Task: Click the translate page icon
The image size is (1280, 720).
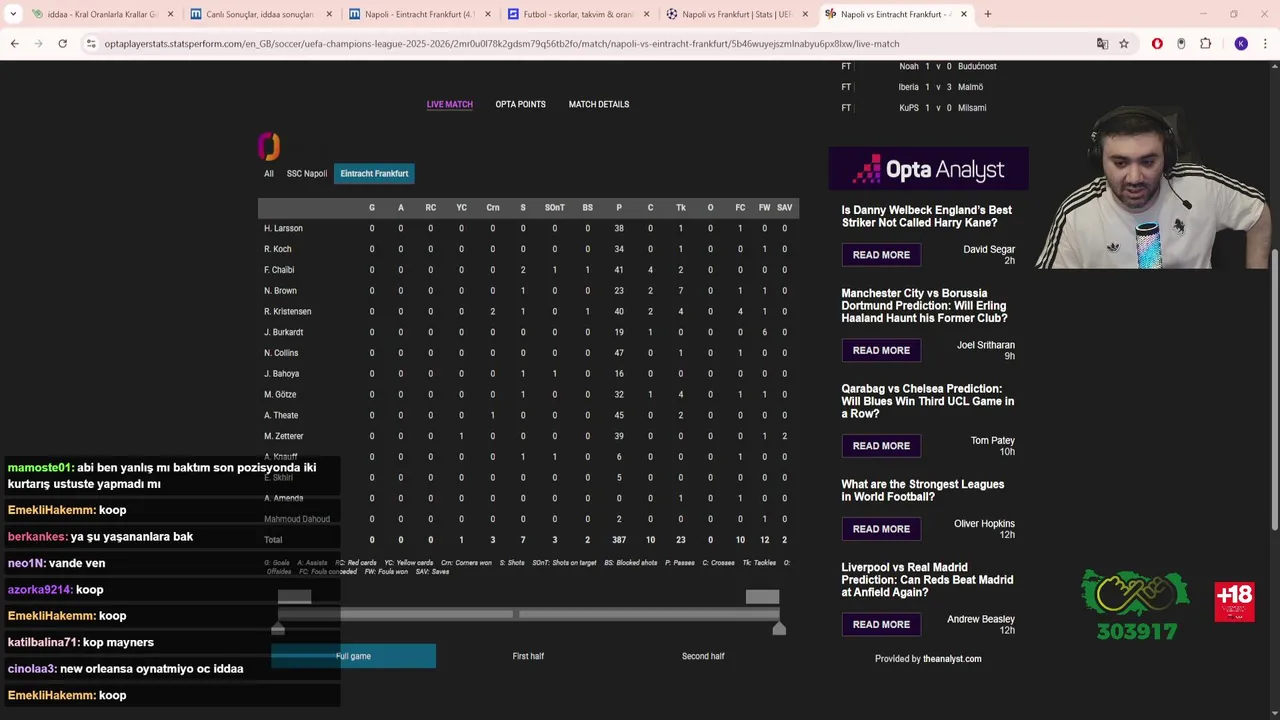Action: coord(1102,44)
